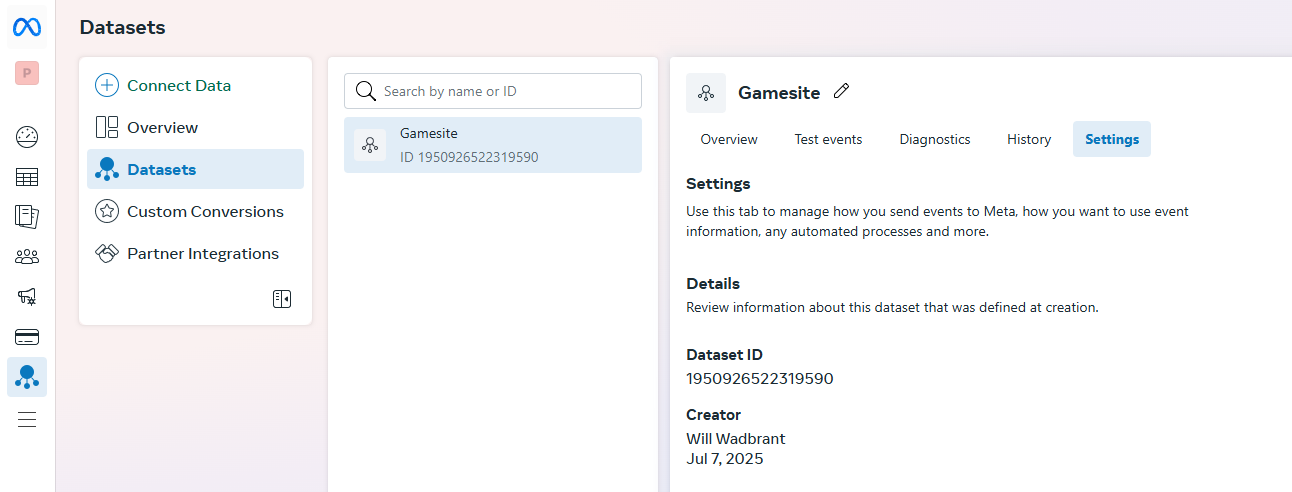Screen dimensions: 1292x492
Task: Click the Meta logo icon
Action: tap(27, 27)
